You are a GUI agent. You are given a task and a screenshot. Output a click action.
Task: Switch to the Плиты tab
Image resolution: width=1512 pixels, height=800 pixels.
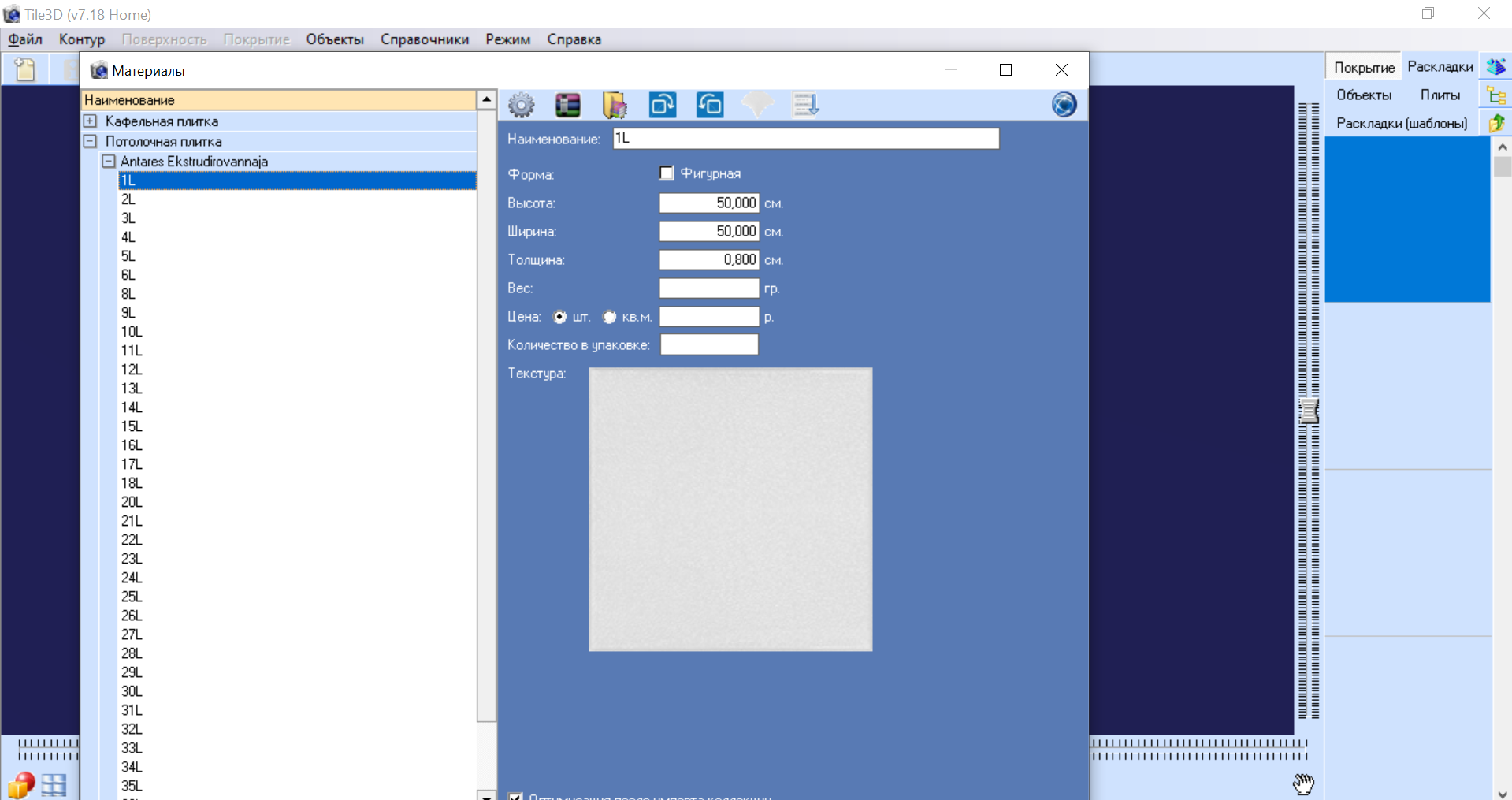pos(1440,95)
